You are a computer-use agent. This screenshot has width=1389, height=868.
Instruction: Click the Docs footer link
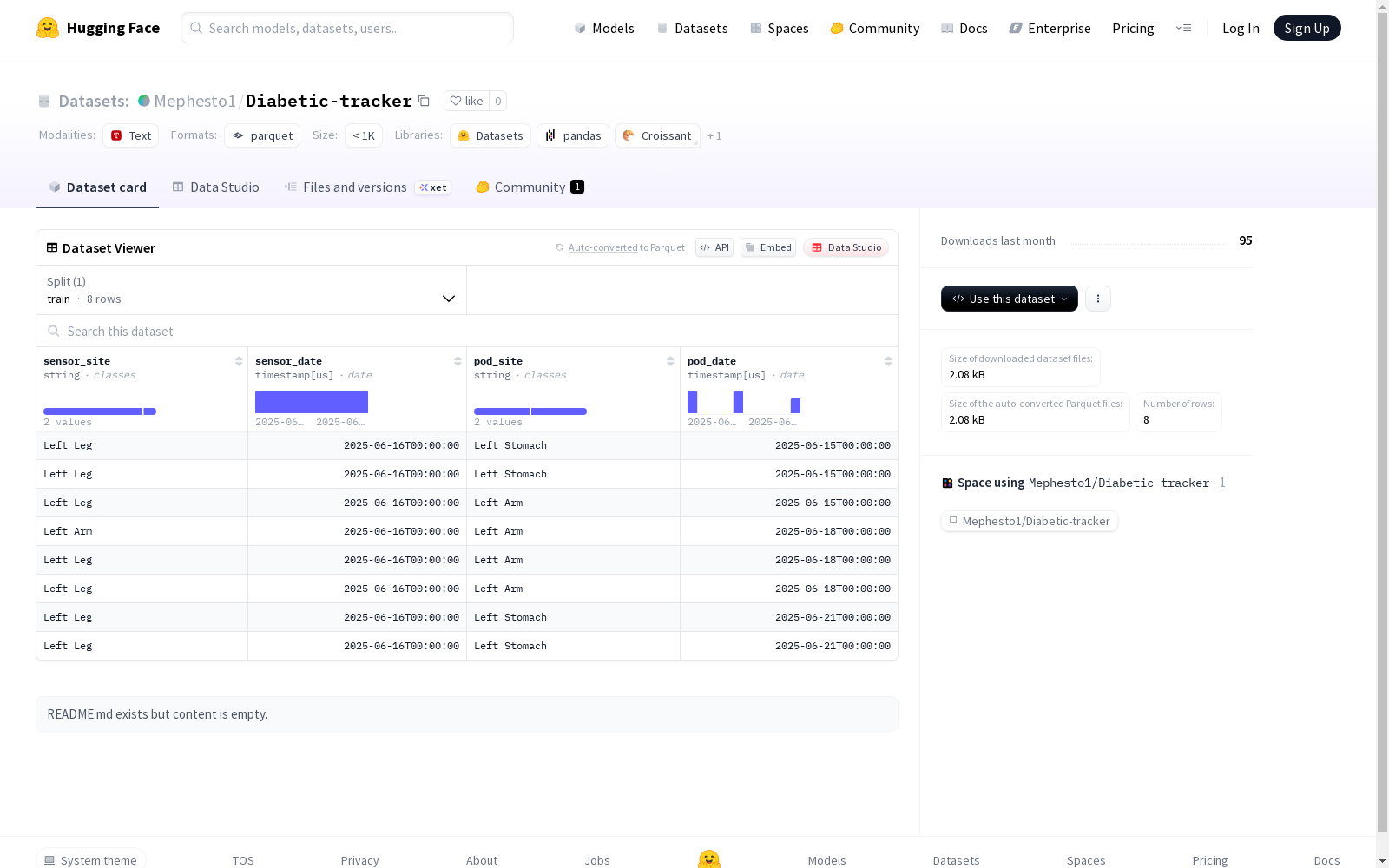click(x=1327, y=860)
